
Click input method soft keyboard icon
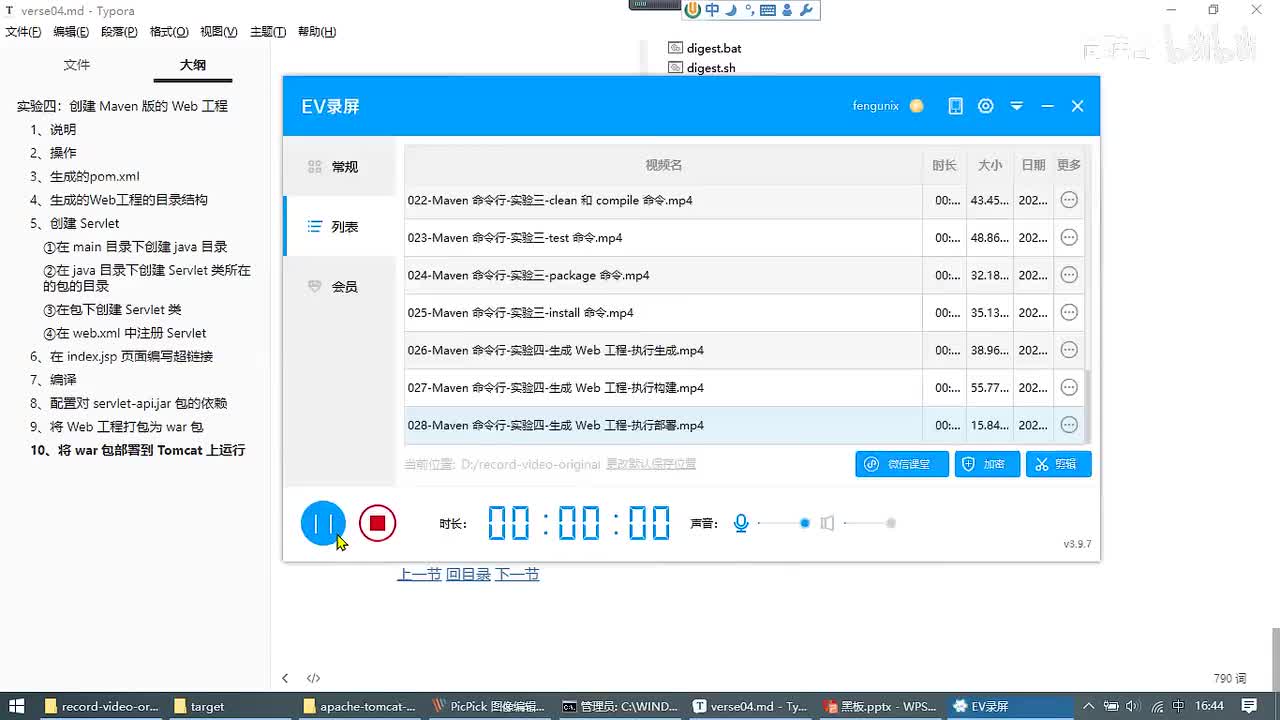click(x=768, y=10)
